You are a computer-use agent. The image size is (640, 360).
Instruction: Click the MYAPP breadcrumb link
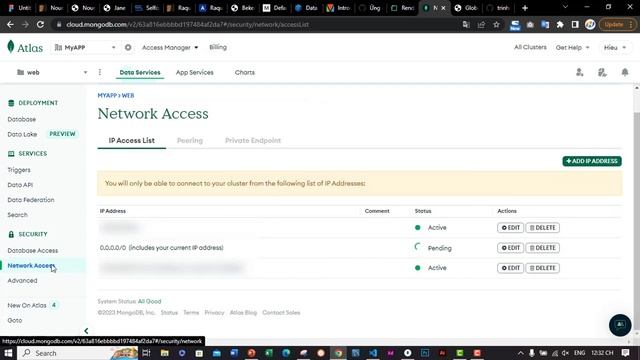107,96
